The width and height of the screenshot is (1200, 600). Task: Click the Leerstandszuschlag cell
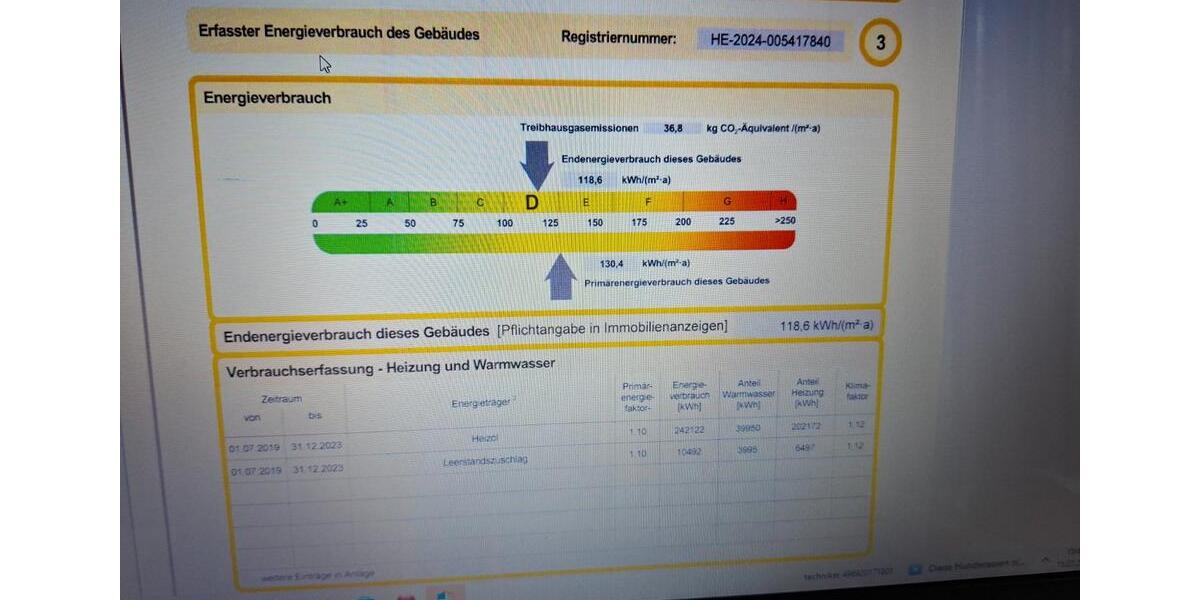pyautogui.click(x=485, y=461)
